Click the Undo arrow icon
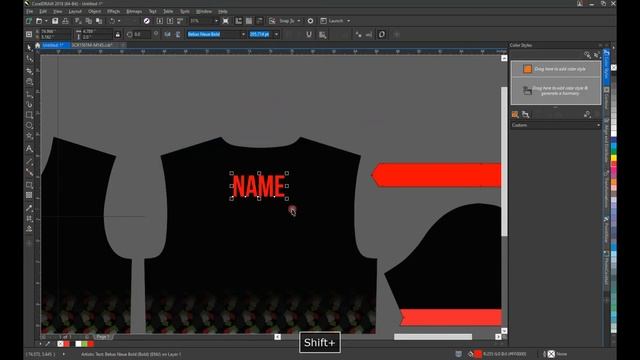Viewport: 640px width, 360px height. pyautogui.click(x=112, y=21)
